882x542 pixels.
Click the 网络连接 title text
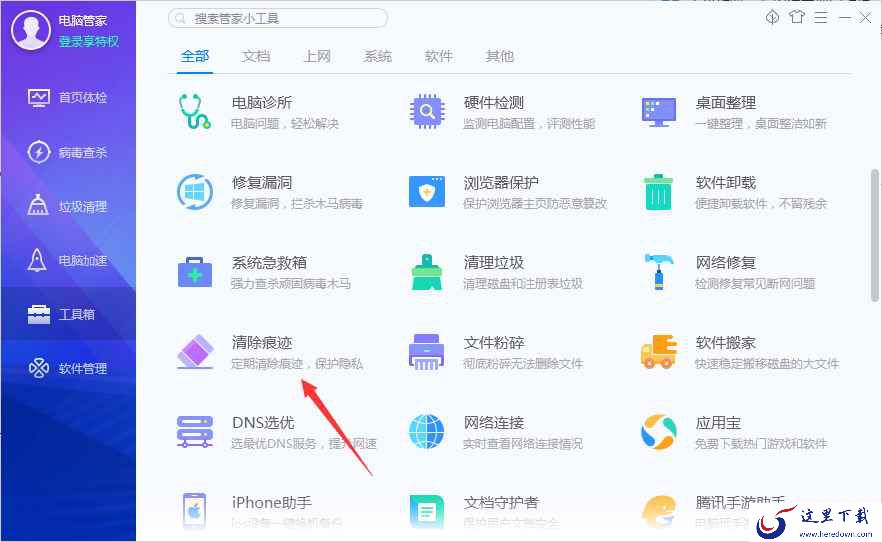click(494, 422)
